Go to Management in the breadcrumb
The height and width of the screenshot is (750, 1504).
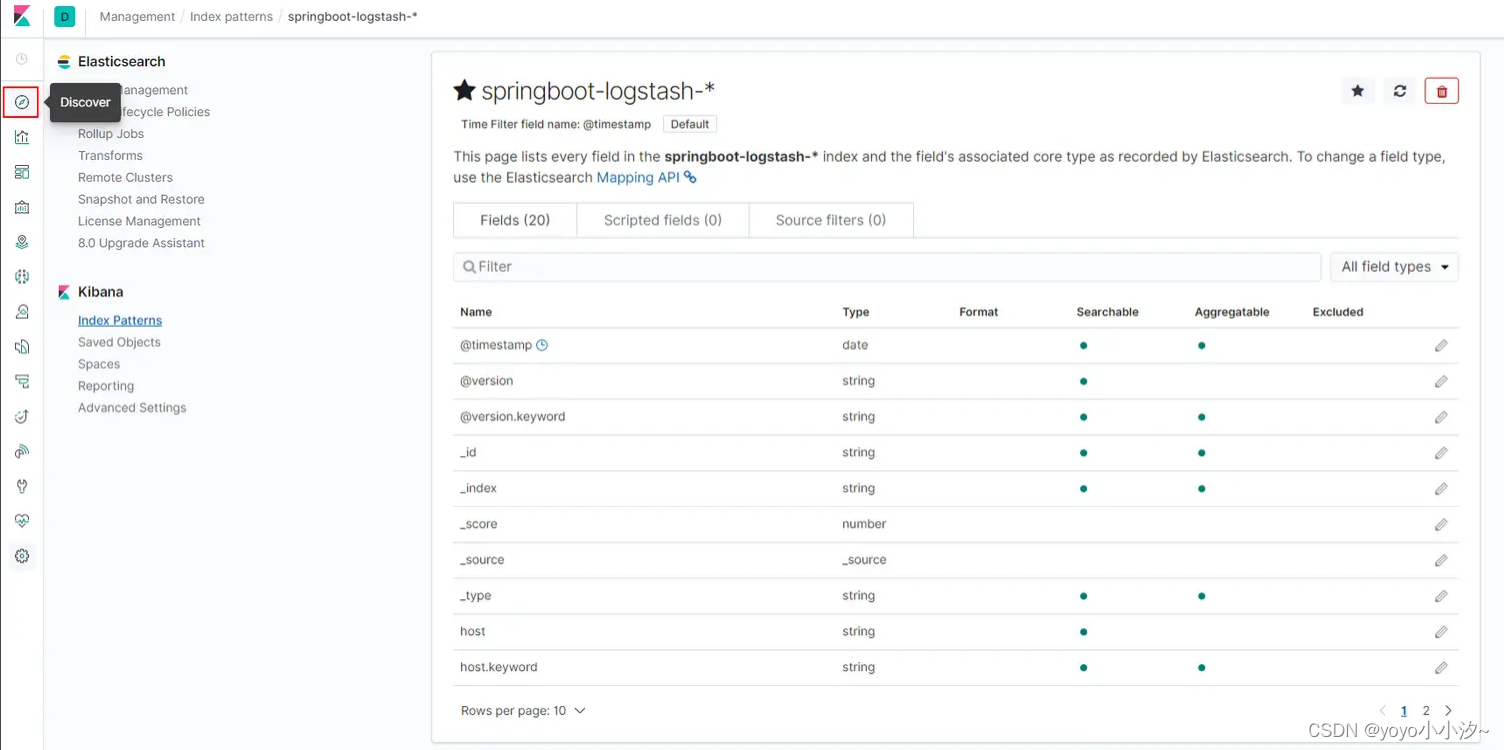[x=137, y=17]
